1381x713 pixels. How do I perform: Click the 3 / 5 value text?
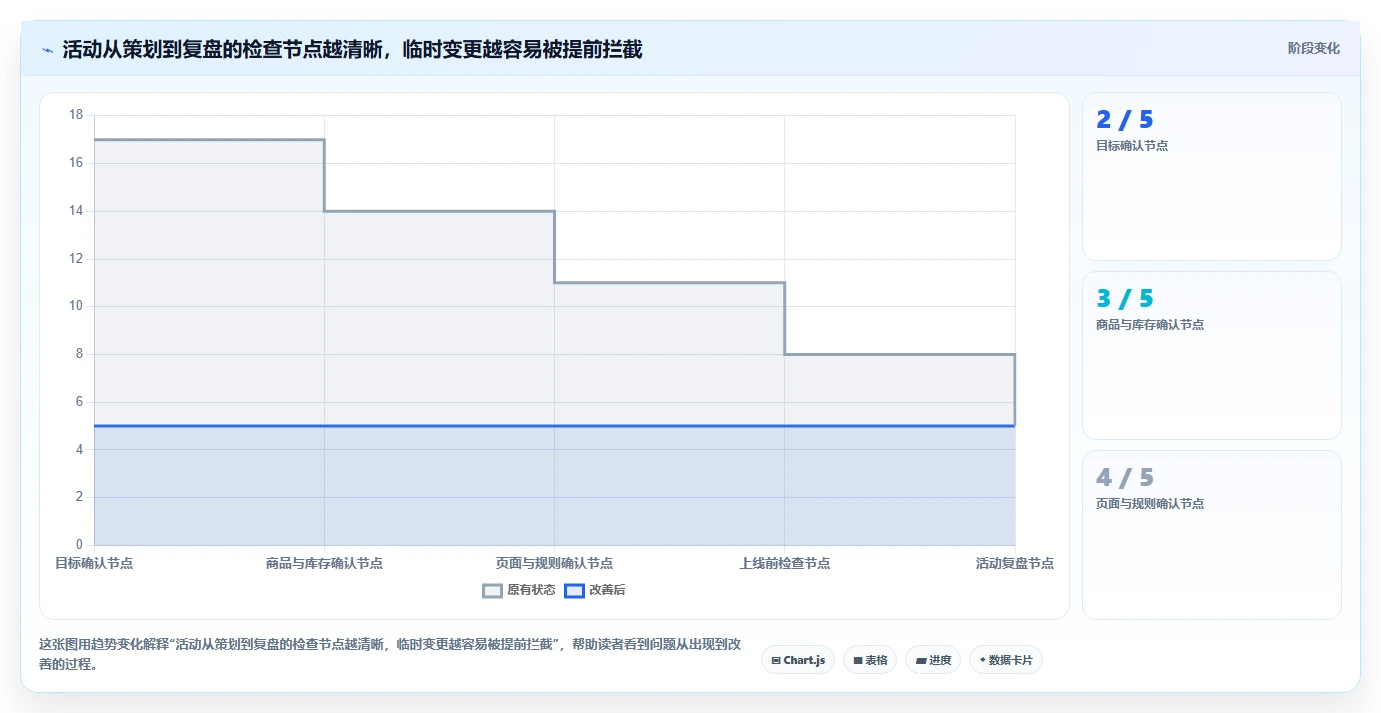click(x=1125, y=299)
